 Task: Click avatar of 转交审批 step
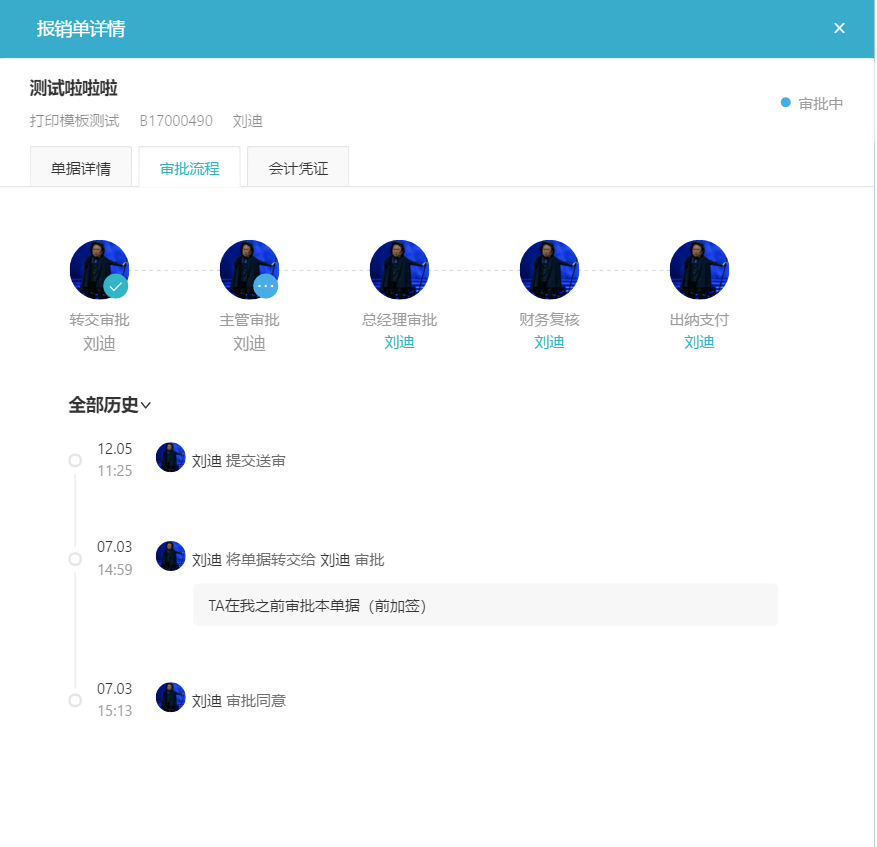(x=99, y=270)
